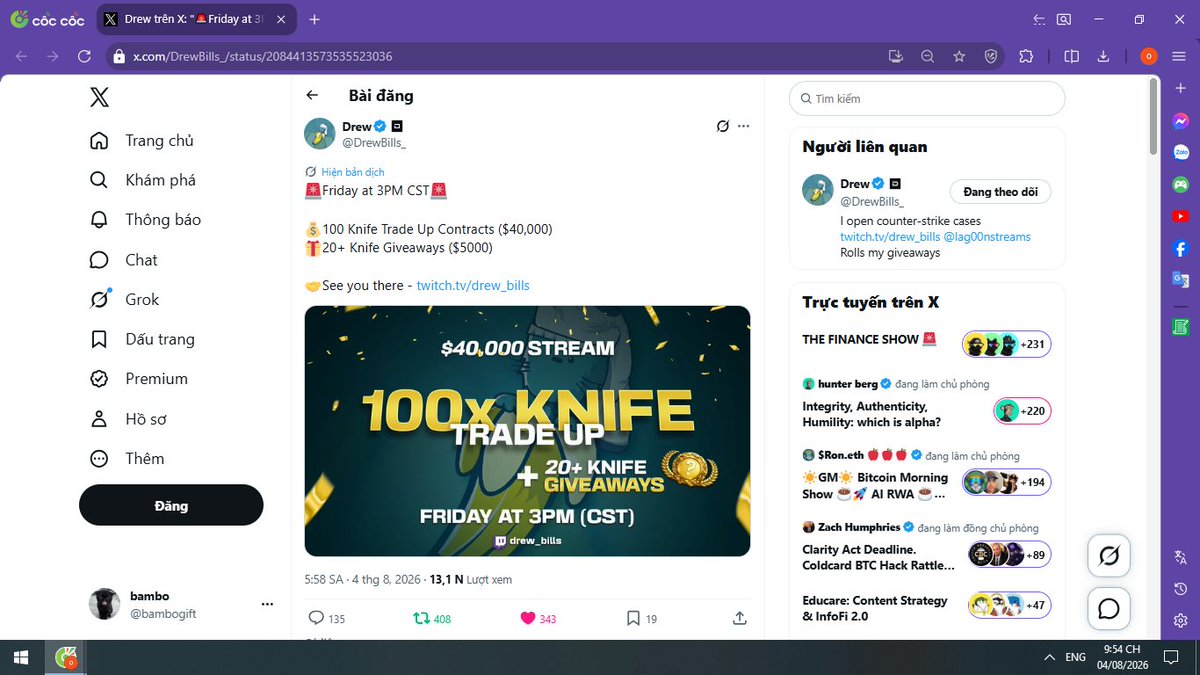Open twitch.tv/drew_bills link in the bio
The width and height of the screenshot is (1200, 675).
pyautogui.click(x=890, y=237)
